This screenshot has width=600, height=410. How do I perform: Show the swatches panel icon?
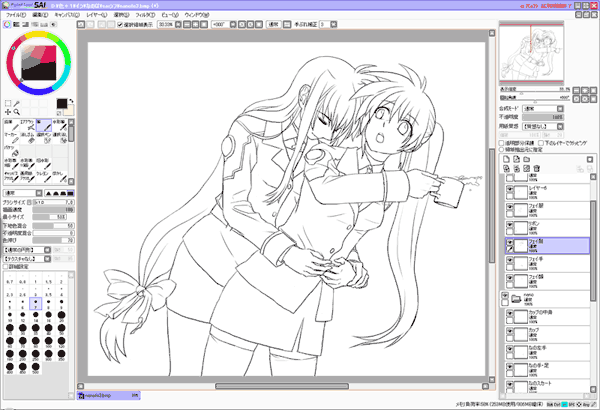click(x=44, y=25)
